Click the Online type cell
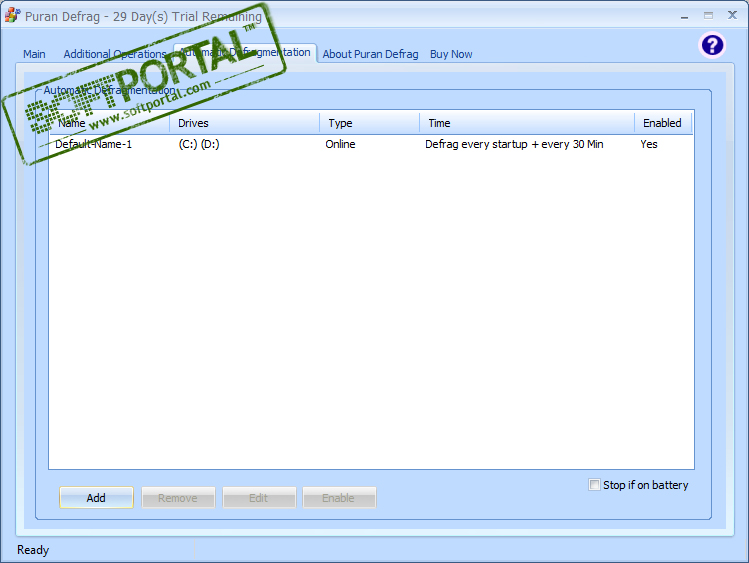 (x=340, y=144)
